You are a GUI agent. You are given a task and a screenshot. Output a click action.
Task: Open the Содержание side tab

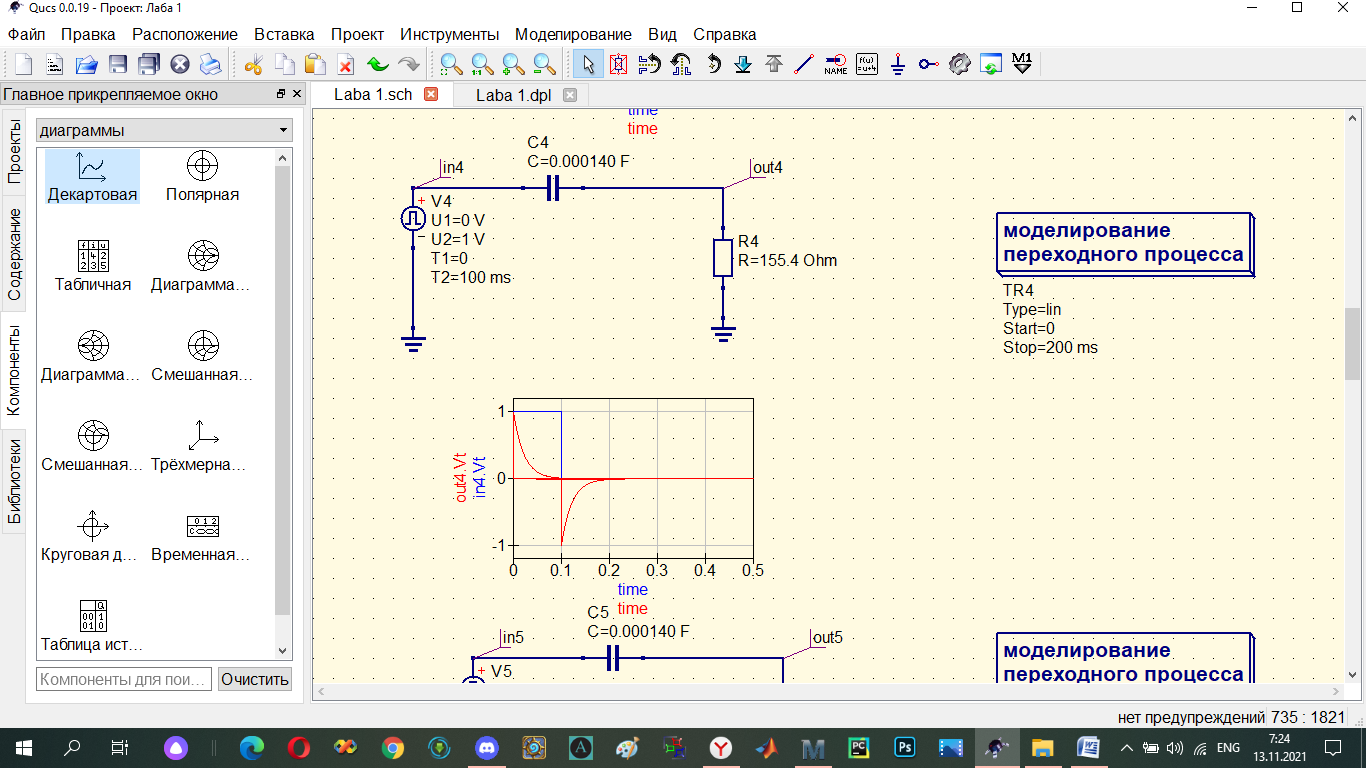[14, 254]
